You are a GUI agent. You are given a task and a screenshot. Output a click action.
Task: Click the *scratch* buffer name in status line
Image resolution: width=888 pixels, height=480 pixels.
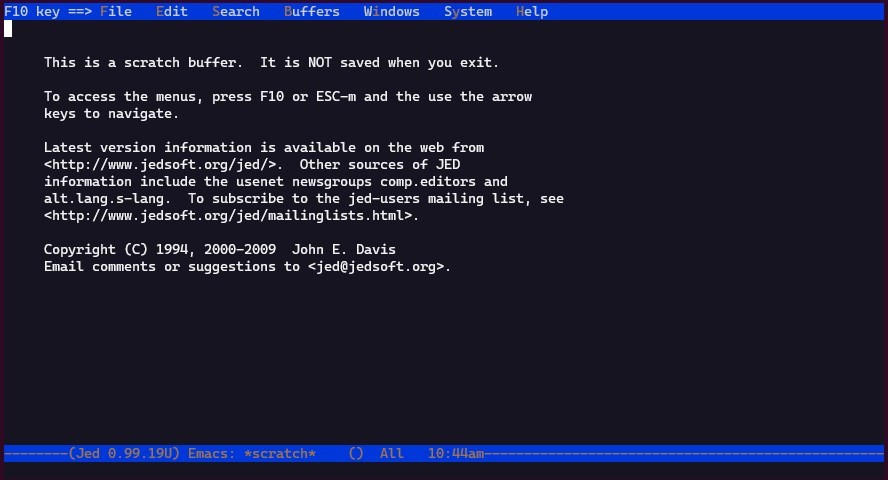click(280, 453)
